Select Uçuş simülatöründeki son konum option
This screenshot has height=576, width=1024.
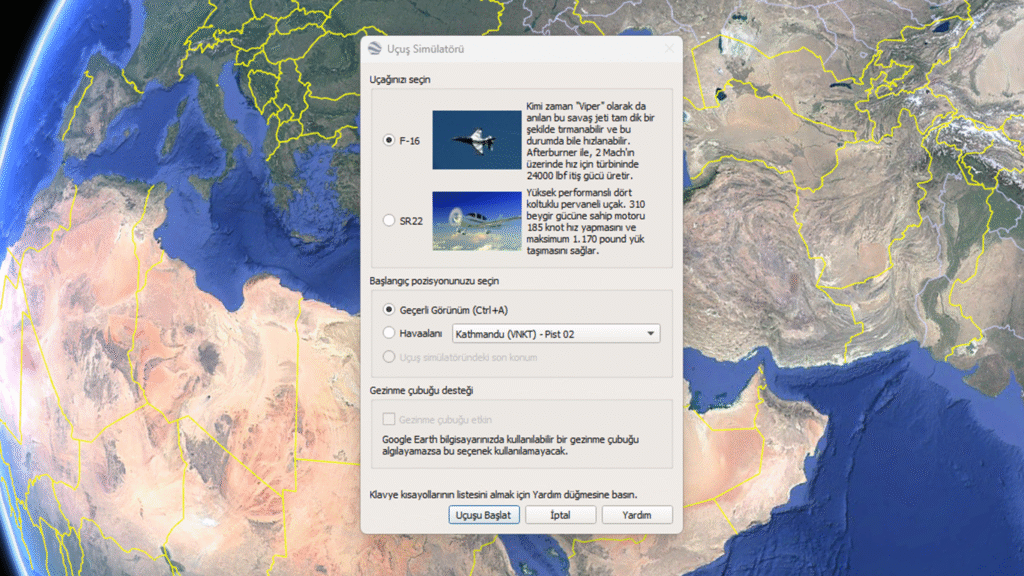tap(390, 357)
